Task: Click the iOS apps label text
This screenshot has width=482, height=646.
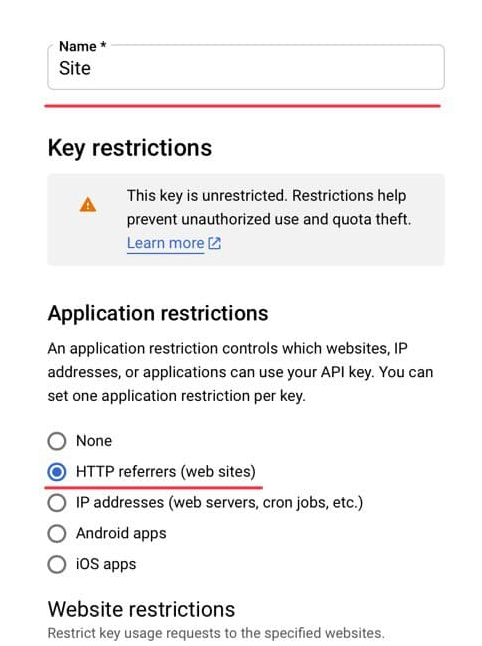Action: pos(106,564)
